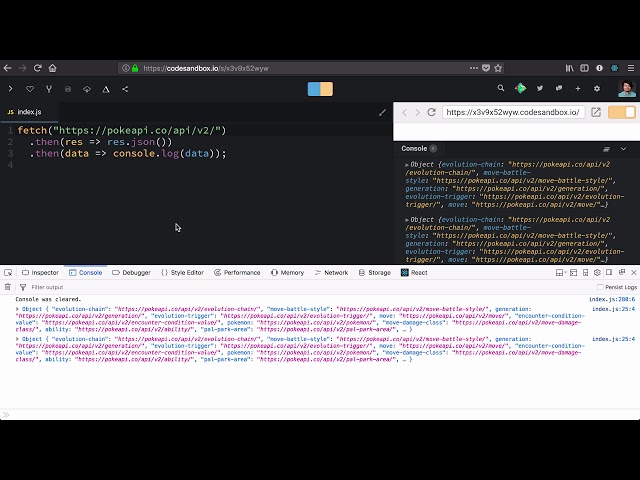Toggle the orange preview switch
The image size is (640, 480).
[x=622, y=112]
